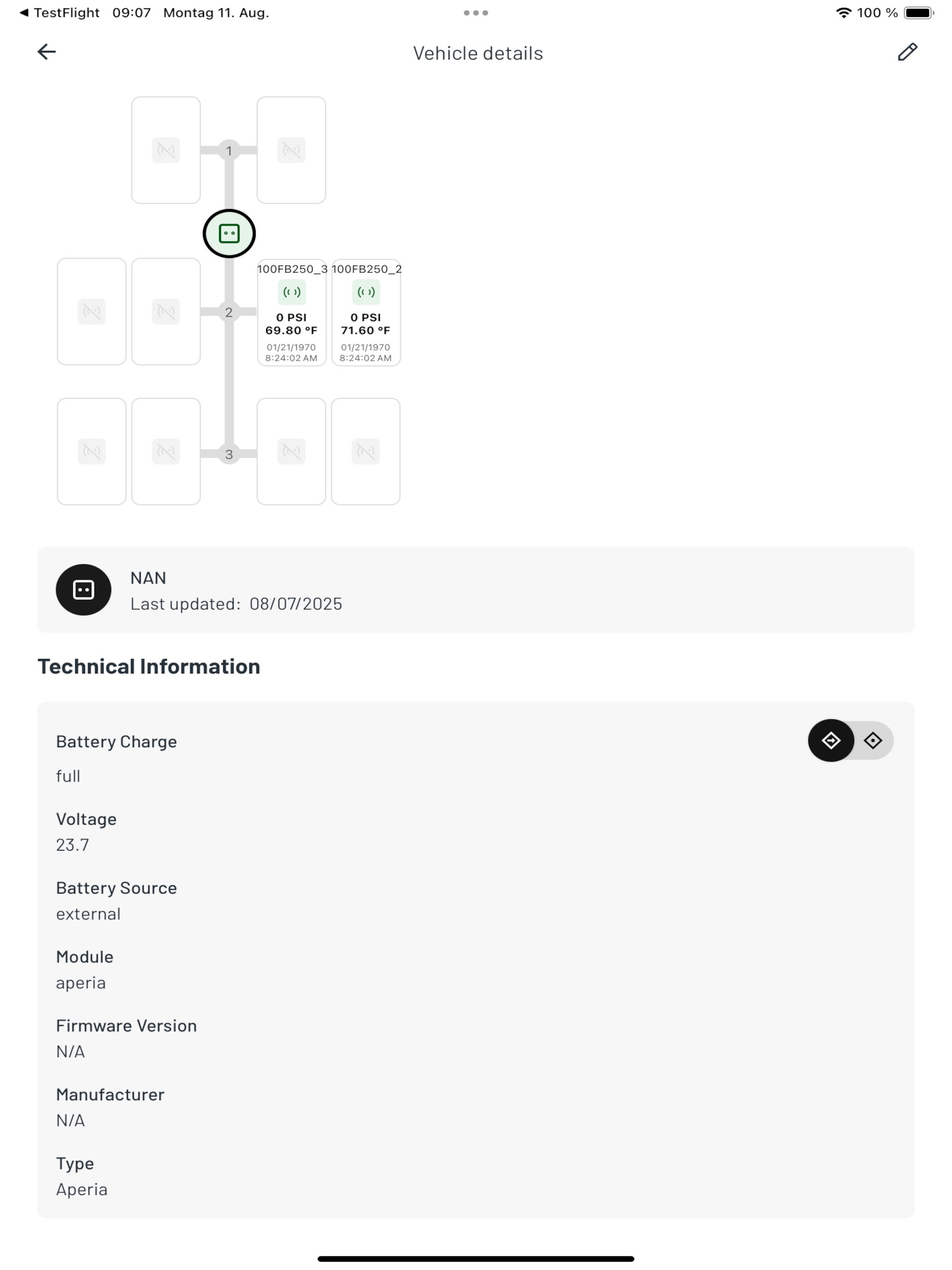This screenshot has width=952, height=1270.
Task: Select axle 2 outer left empty tire
Action: [x=92, y=312]
